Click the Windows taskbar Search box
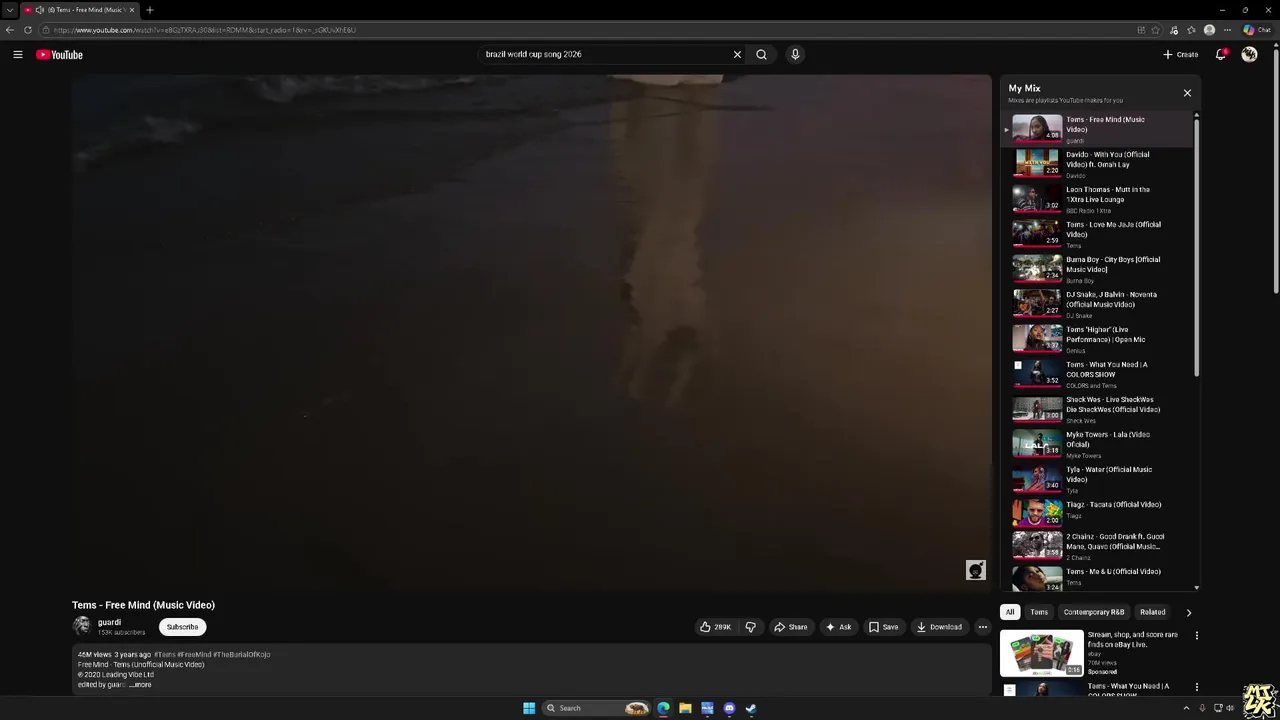Screen dimensions: 1280x720 pos(598,708)
